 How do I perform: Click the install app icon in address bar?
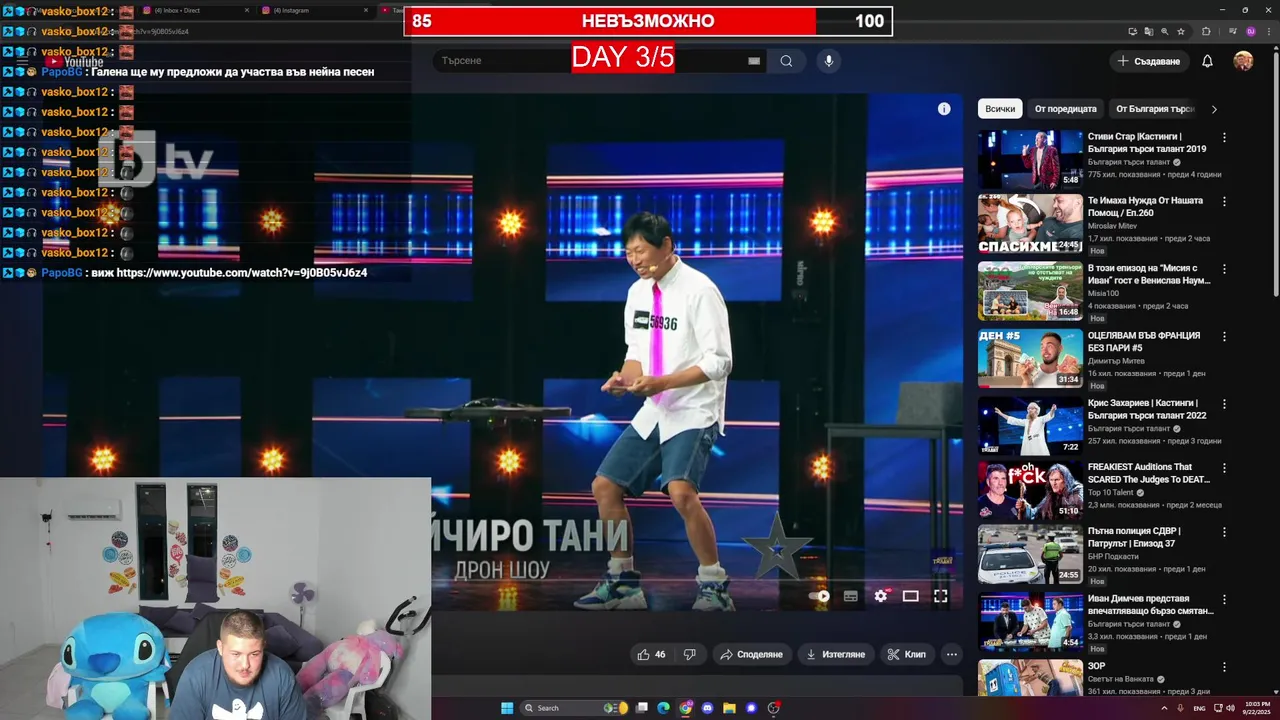coord(1132,32)
